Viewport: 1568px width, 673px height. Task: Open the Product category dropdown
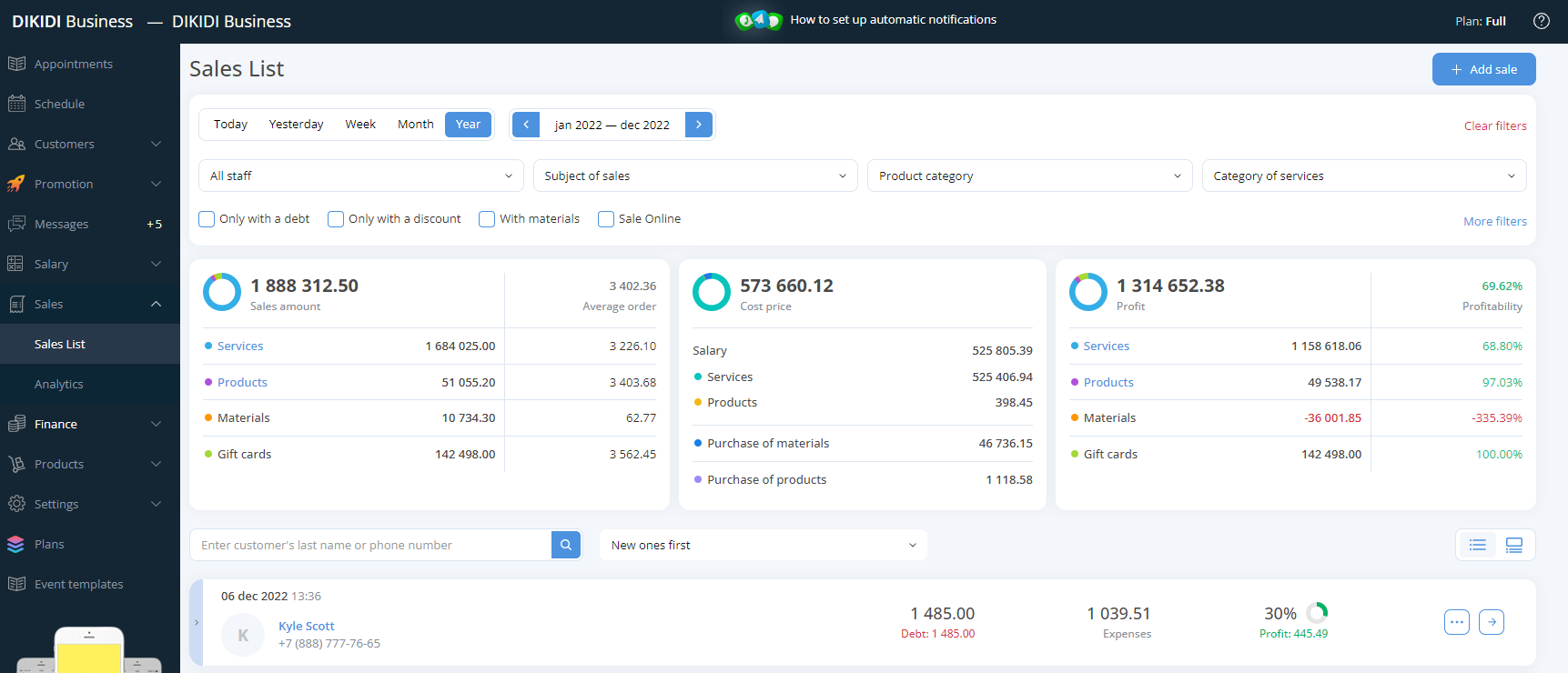click(1030, 176)
